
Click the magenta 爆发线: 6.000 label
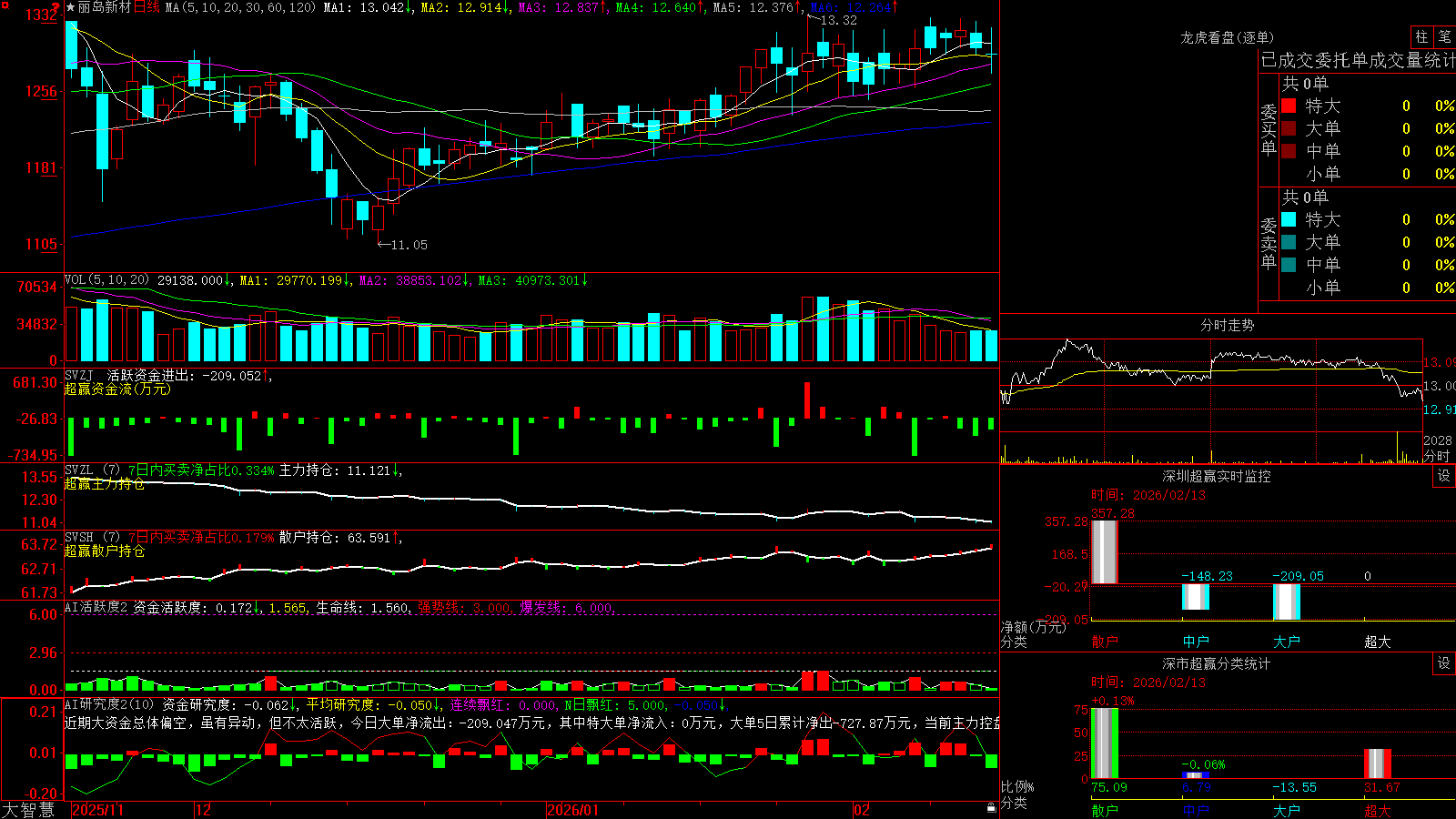coord(566,607)
